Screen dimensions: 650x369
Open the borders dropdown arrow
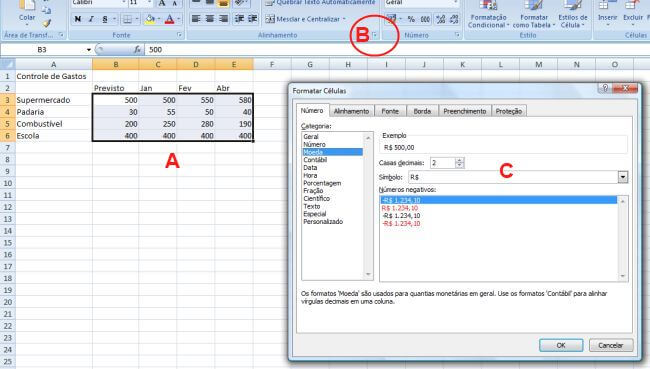[137, 19]
